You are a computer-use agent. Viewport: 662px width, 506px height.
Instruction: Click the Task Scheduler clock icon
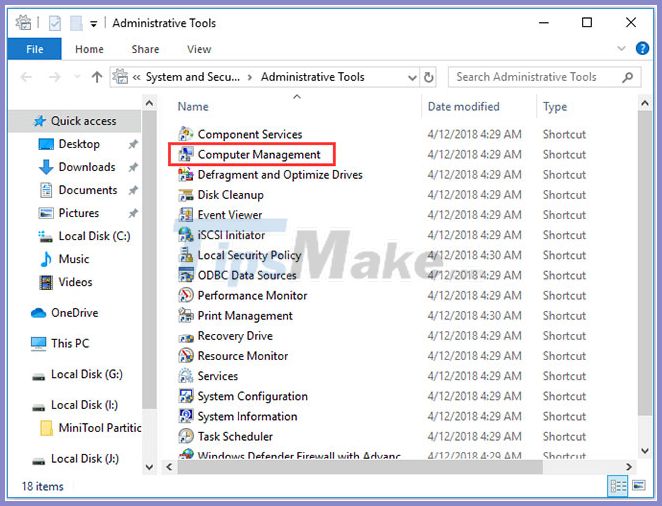[x=186, y=436]
